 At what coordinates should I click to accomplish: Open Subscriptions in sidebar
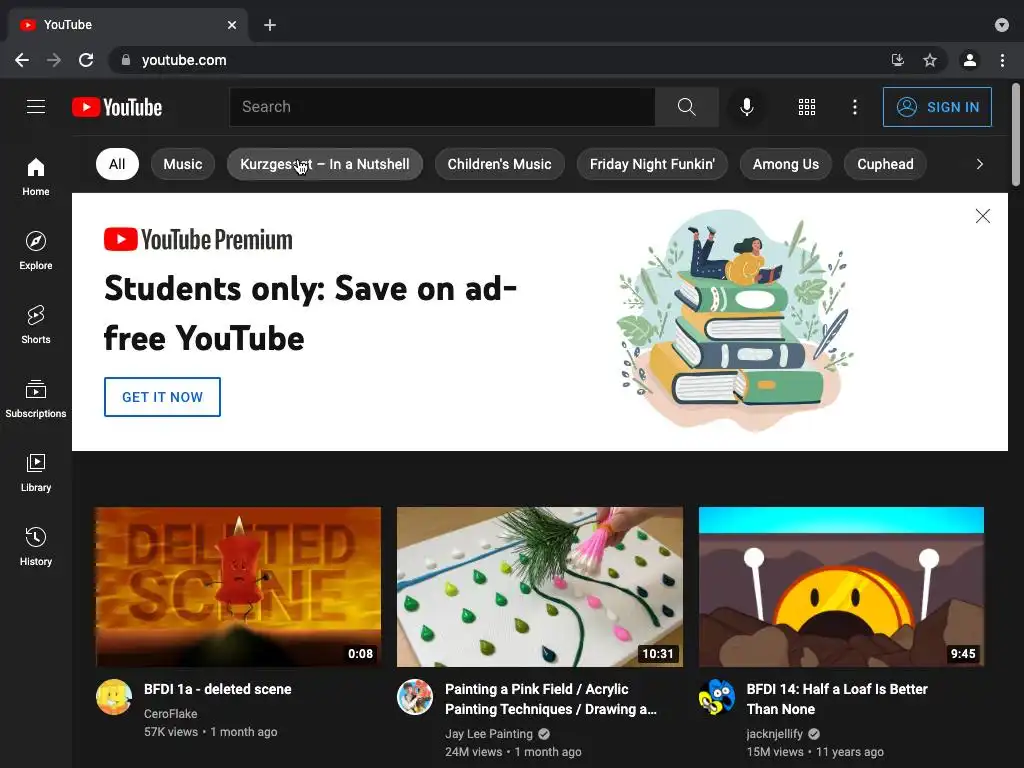click(36, 398)
